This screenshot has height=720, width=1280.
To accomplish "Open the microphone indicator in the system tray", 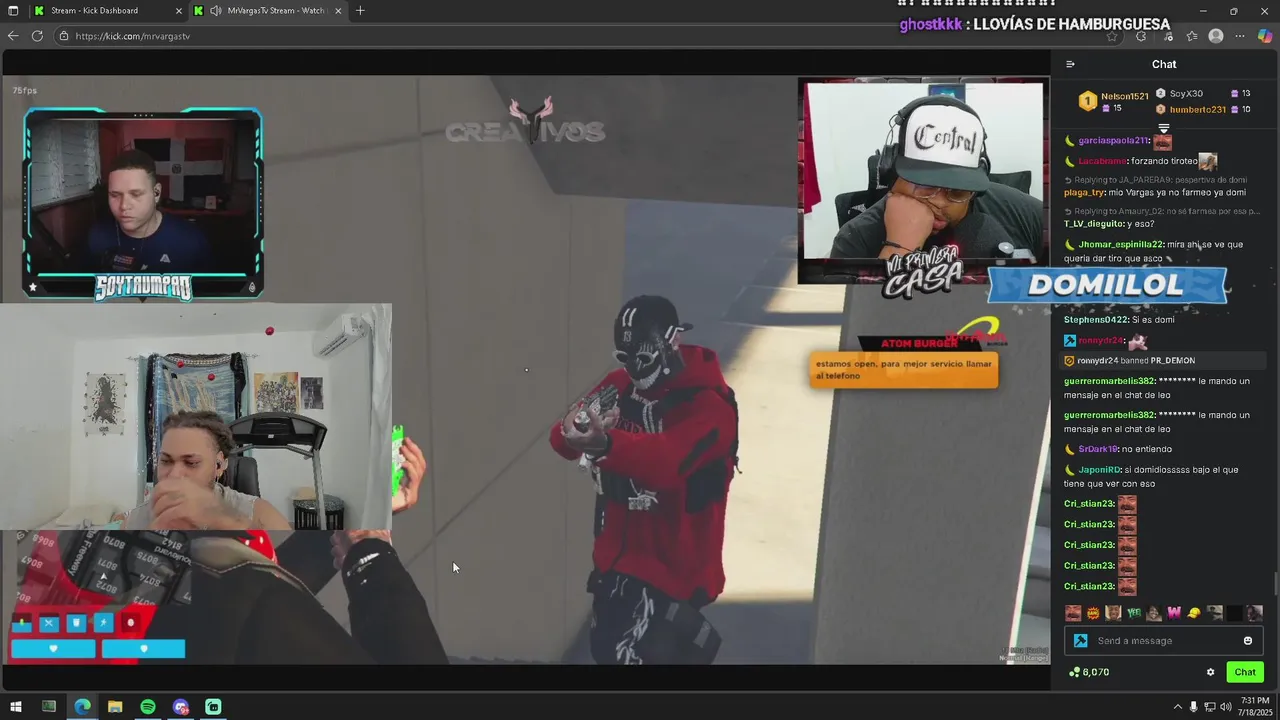I will click(x=1194, y=707).
